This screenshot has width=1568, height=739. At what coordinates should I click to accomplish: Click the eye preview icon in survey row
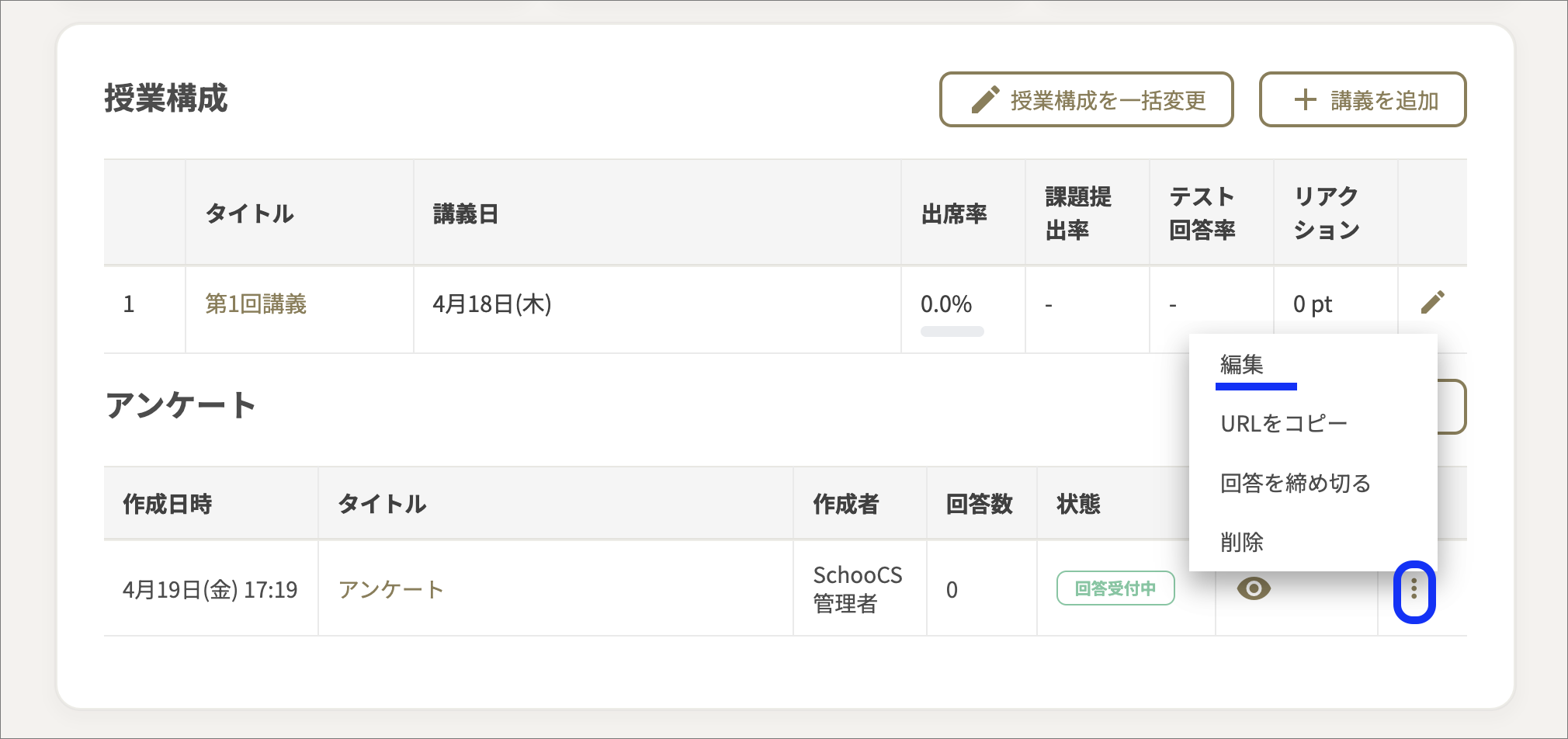pyautogui.click(x=1254, y=588)
